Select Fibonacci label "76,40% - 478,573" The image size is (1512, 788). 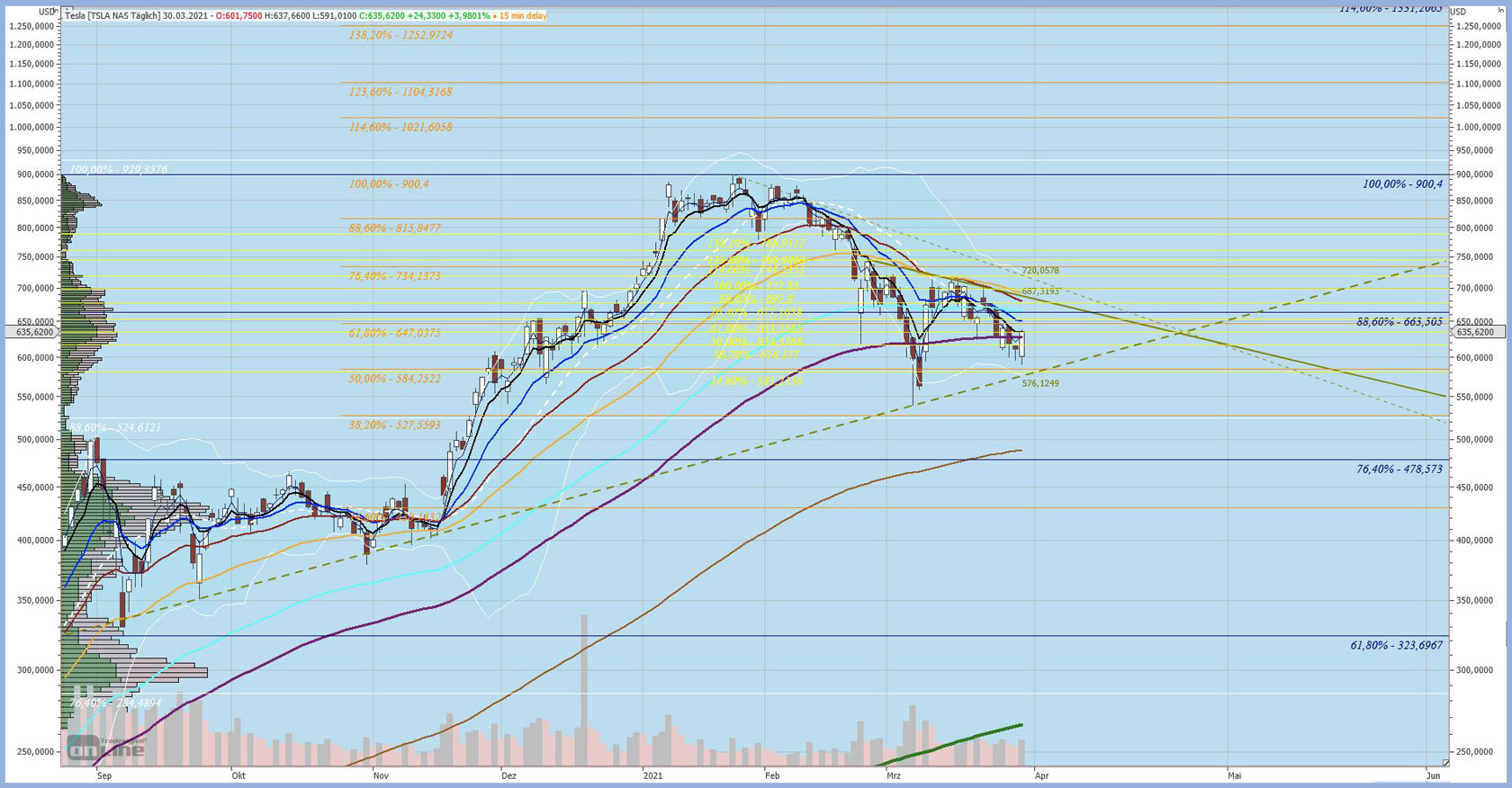[x=1399, y=469]
